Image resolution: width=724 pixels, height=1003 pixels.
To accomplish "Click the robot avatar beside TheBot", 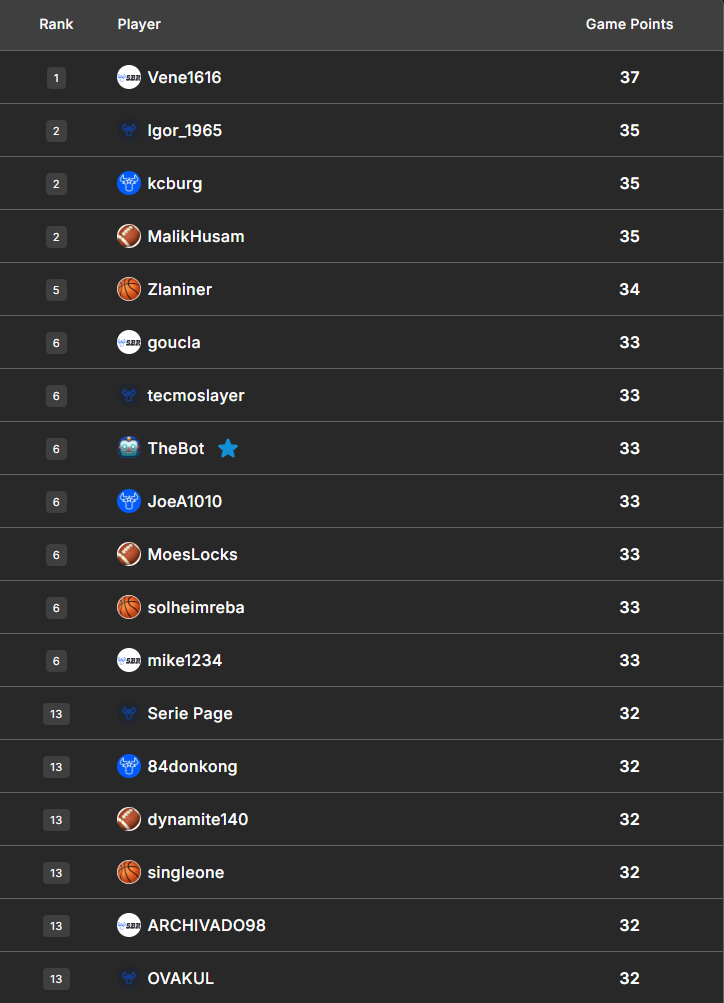I will click(x=129, y=448).
